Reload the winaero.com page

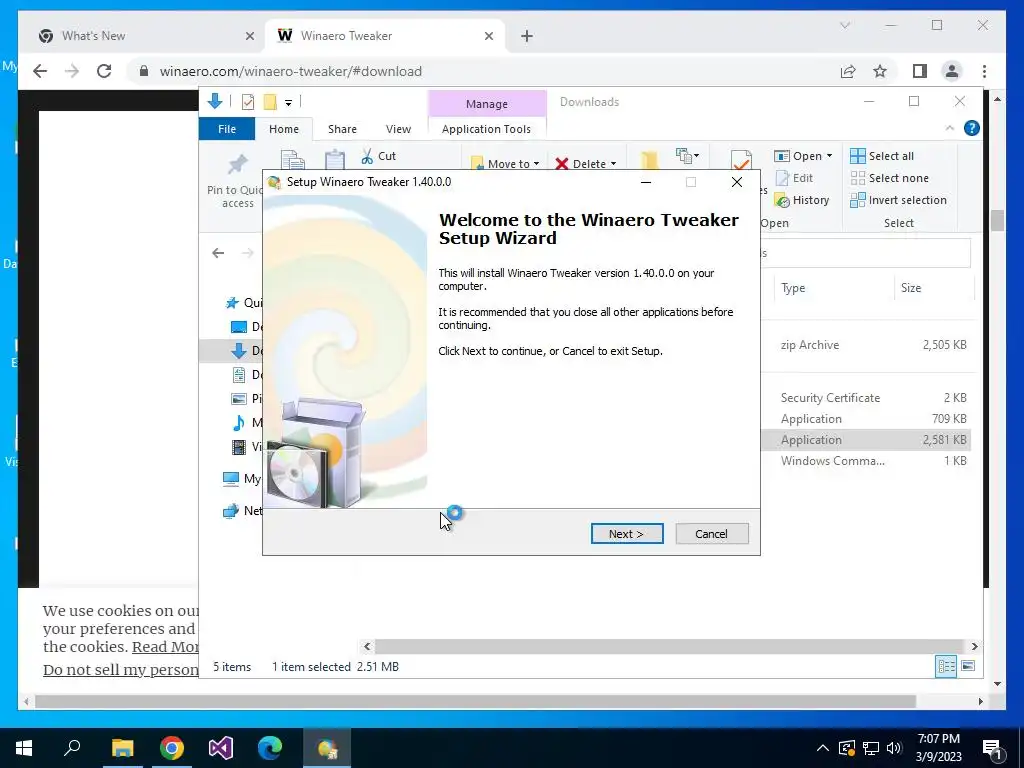pos(104,71)
